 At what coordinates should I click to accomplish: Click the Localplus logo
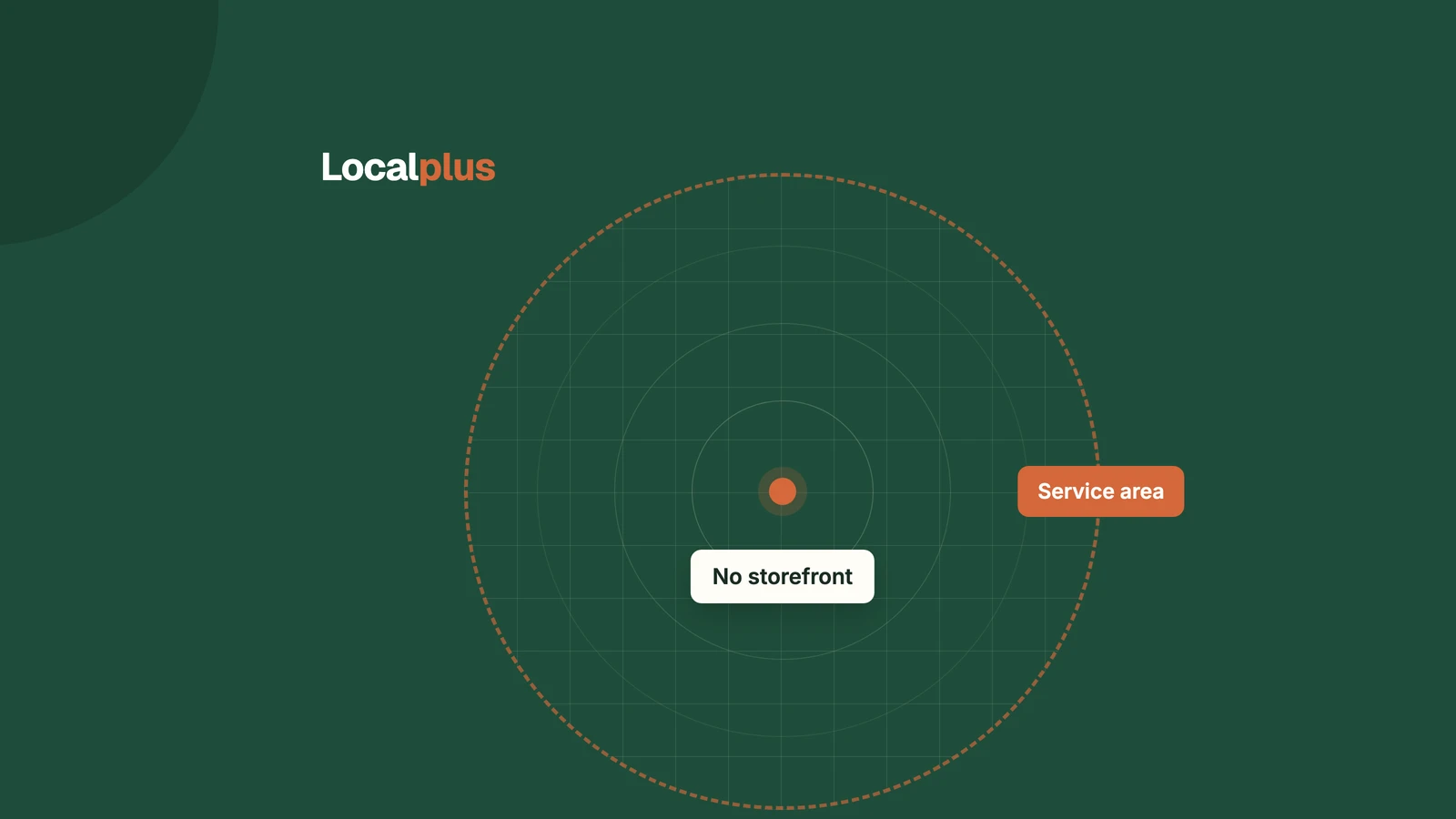[409, 167]
